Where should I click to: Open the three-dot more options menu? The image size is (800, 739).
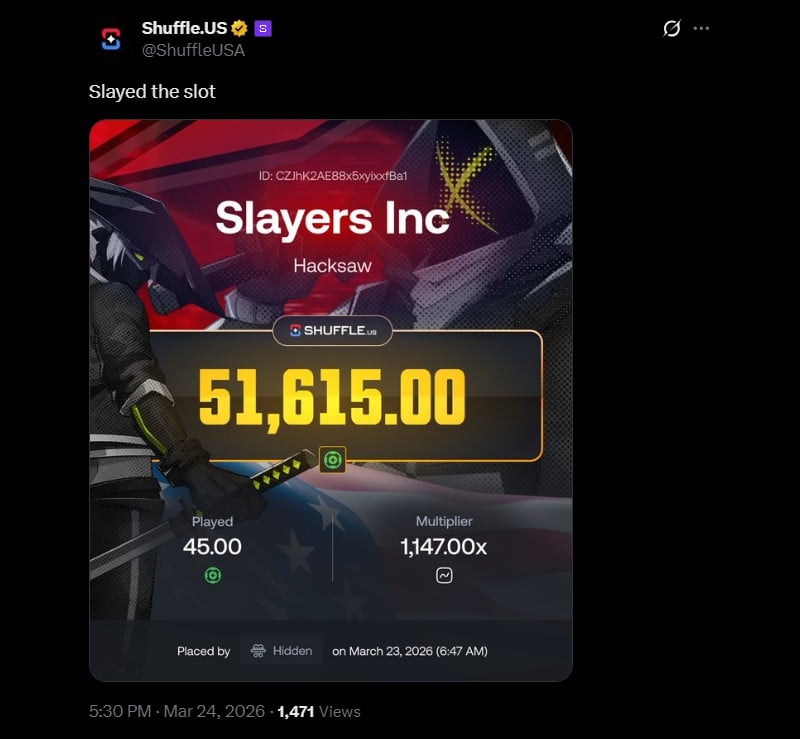point(701,28)
